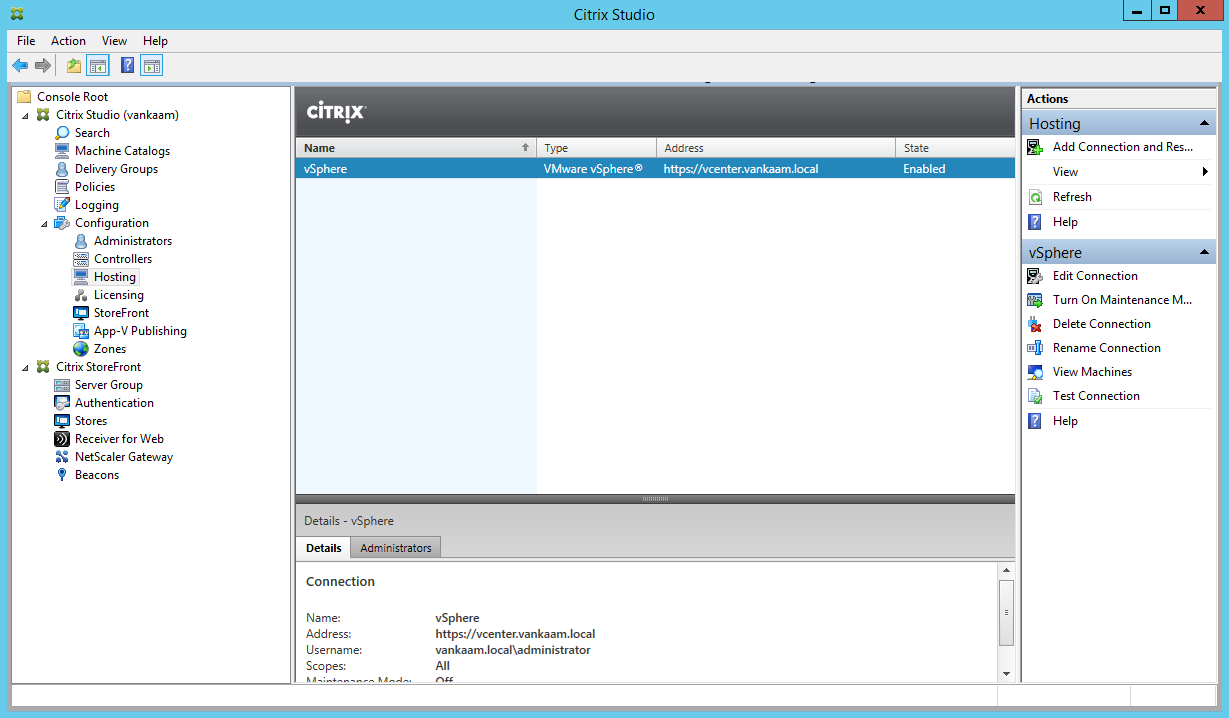Collapse the vSphere actions section

[x=1205, y=253]
